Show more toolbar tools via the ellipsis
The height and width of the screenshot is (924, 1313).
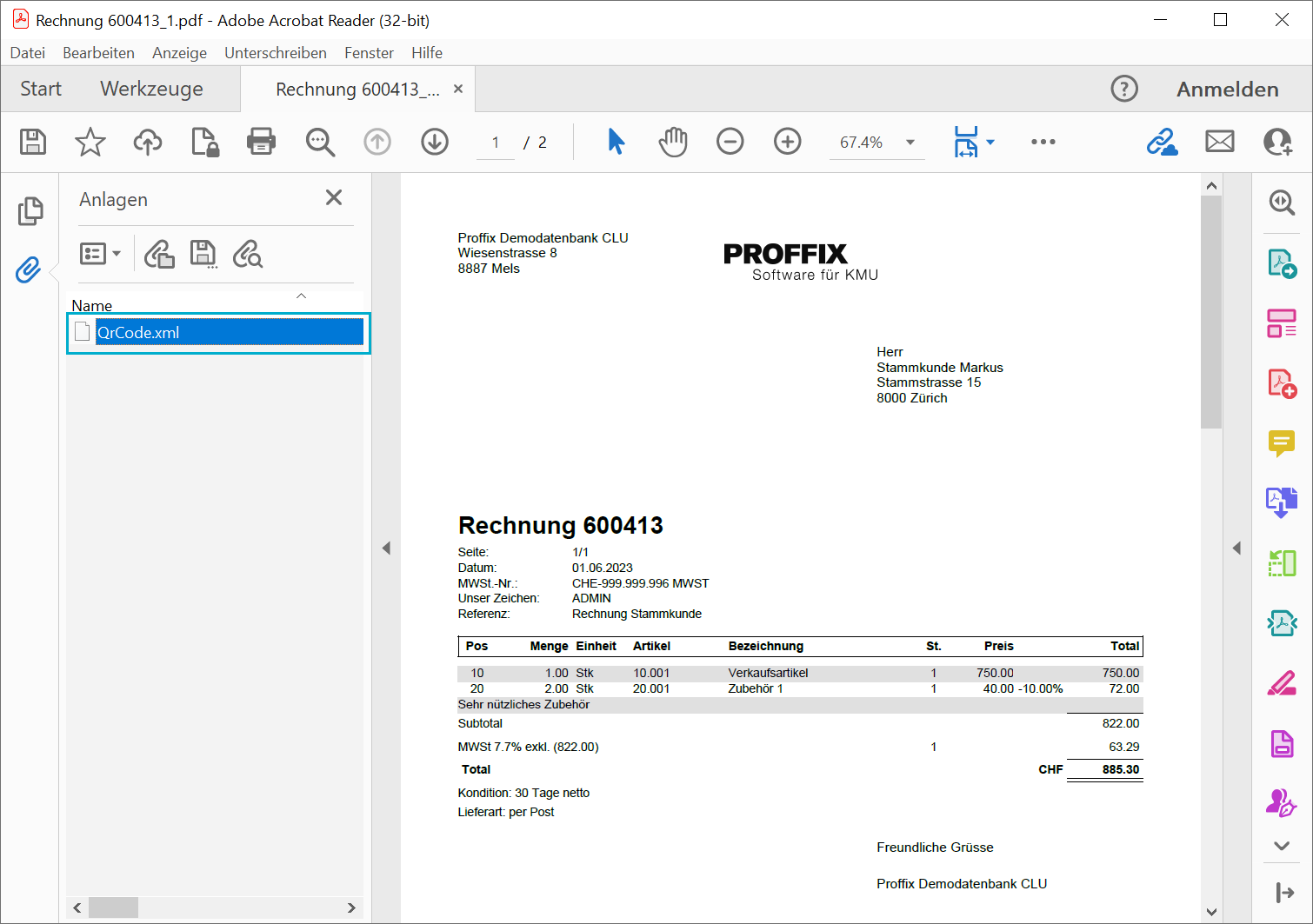1043,142
